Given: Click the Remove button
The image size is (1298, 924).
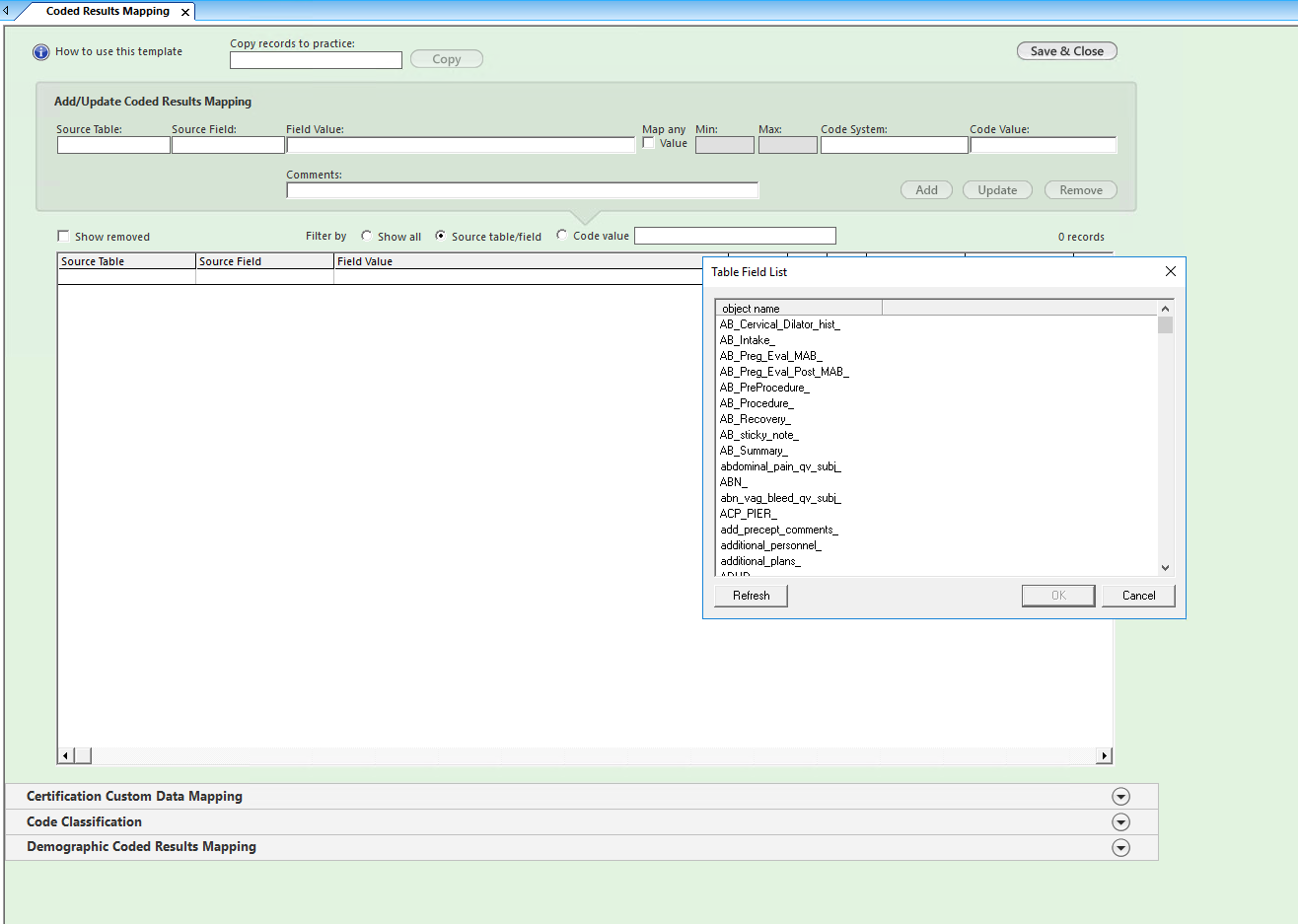Looking at the screenshot, I should (1081, 190).
